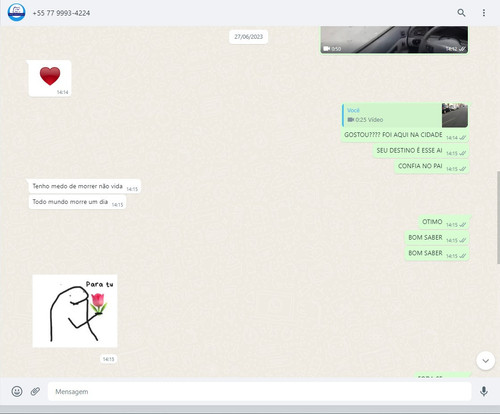Jump to latest messages with the down chevron
500x414 pixels.
coord(485,361)
